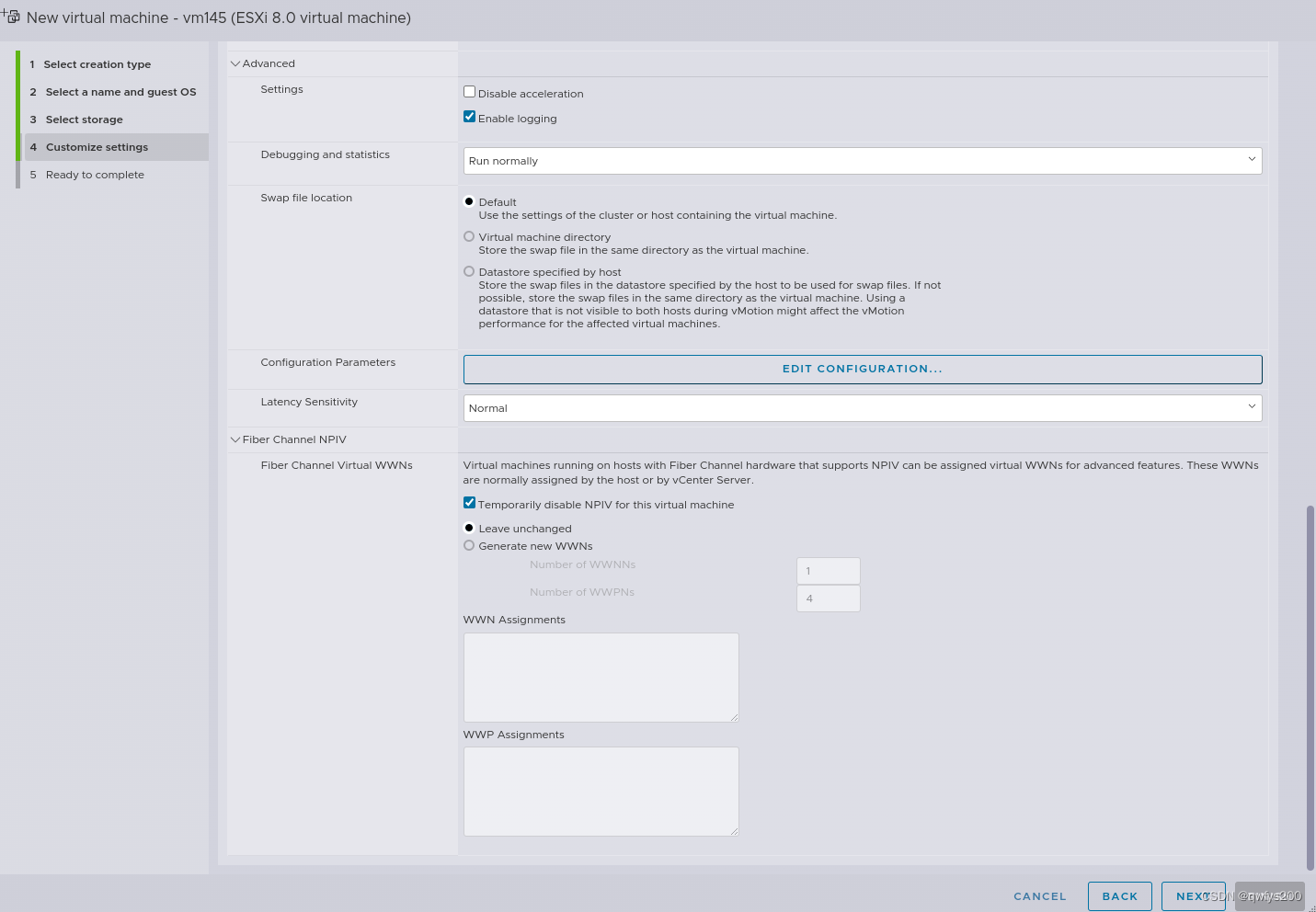Open the Debugging and statistics dropdown

pos(863,161)
